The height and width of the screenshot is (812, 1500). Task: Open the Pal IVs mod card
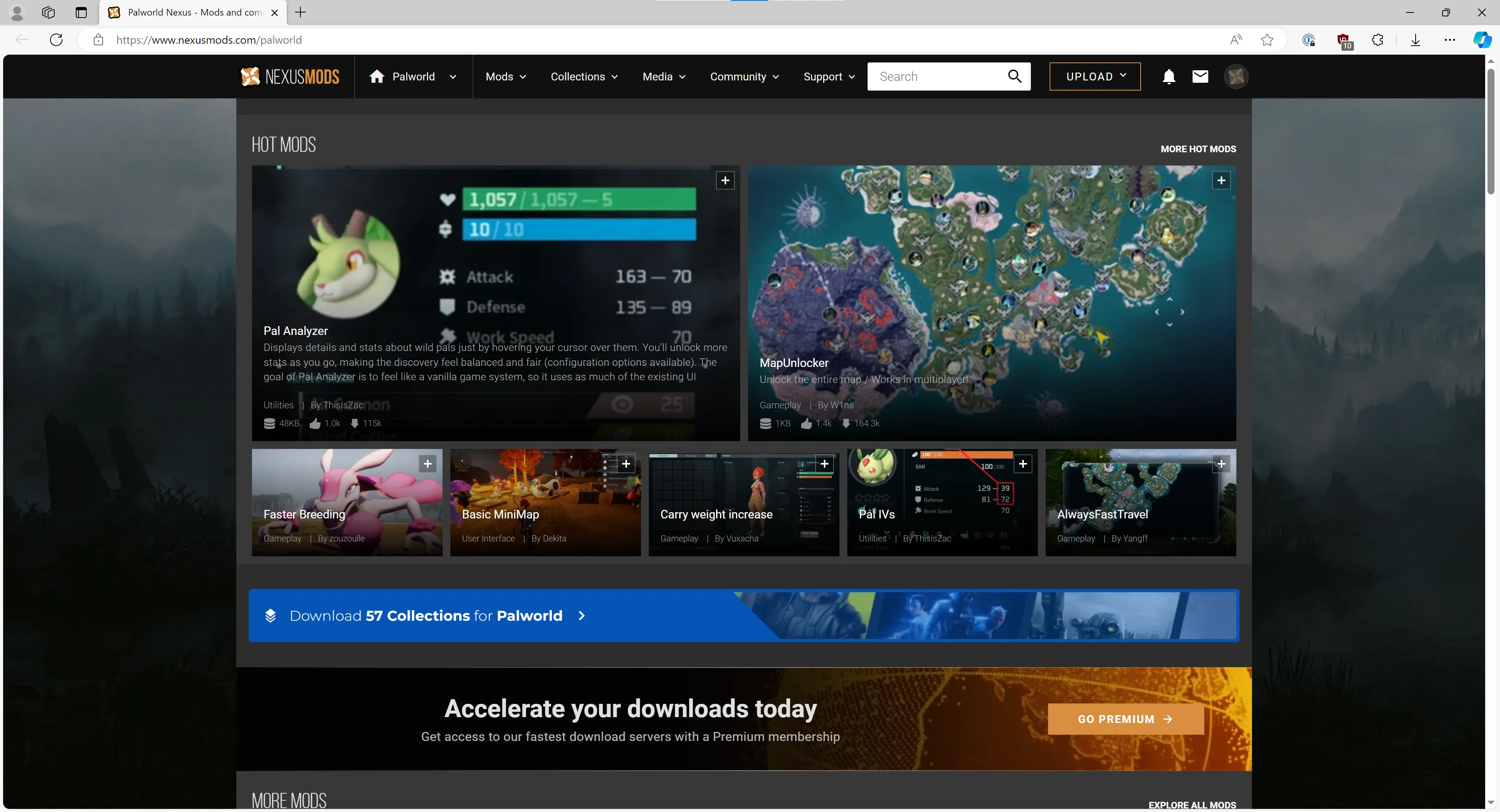point(942,502)
